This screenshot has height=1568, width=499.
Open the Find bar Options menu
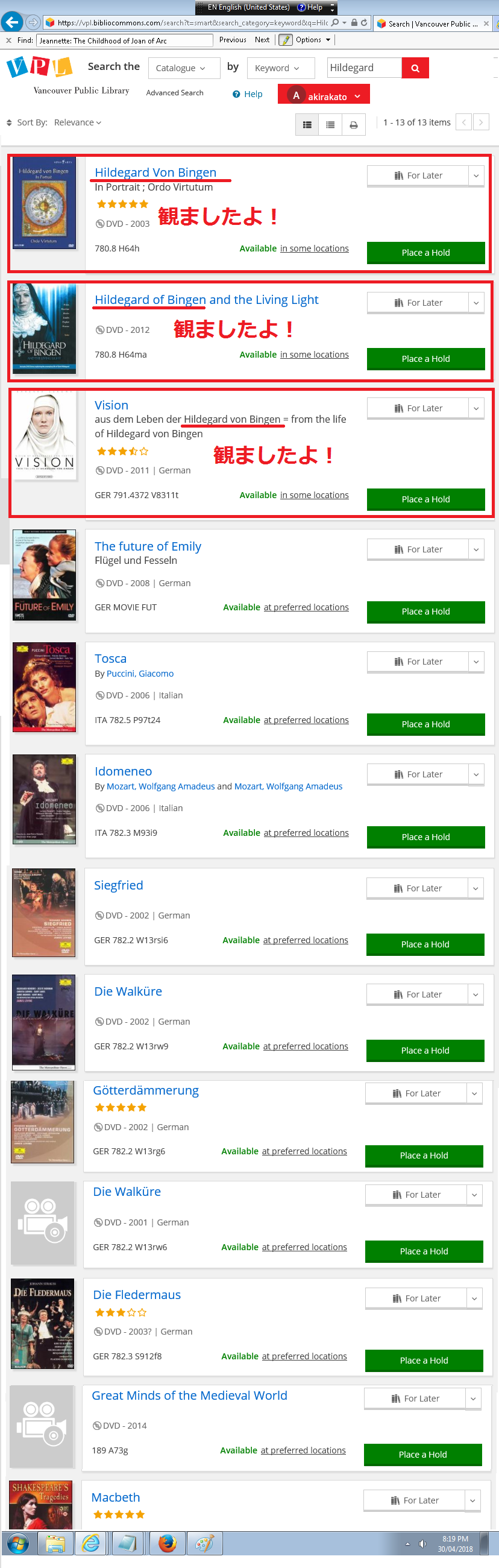coord(313,40)
